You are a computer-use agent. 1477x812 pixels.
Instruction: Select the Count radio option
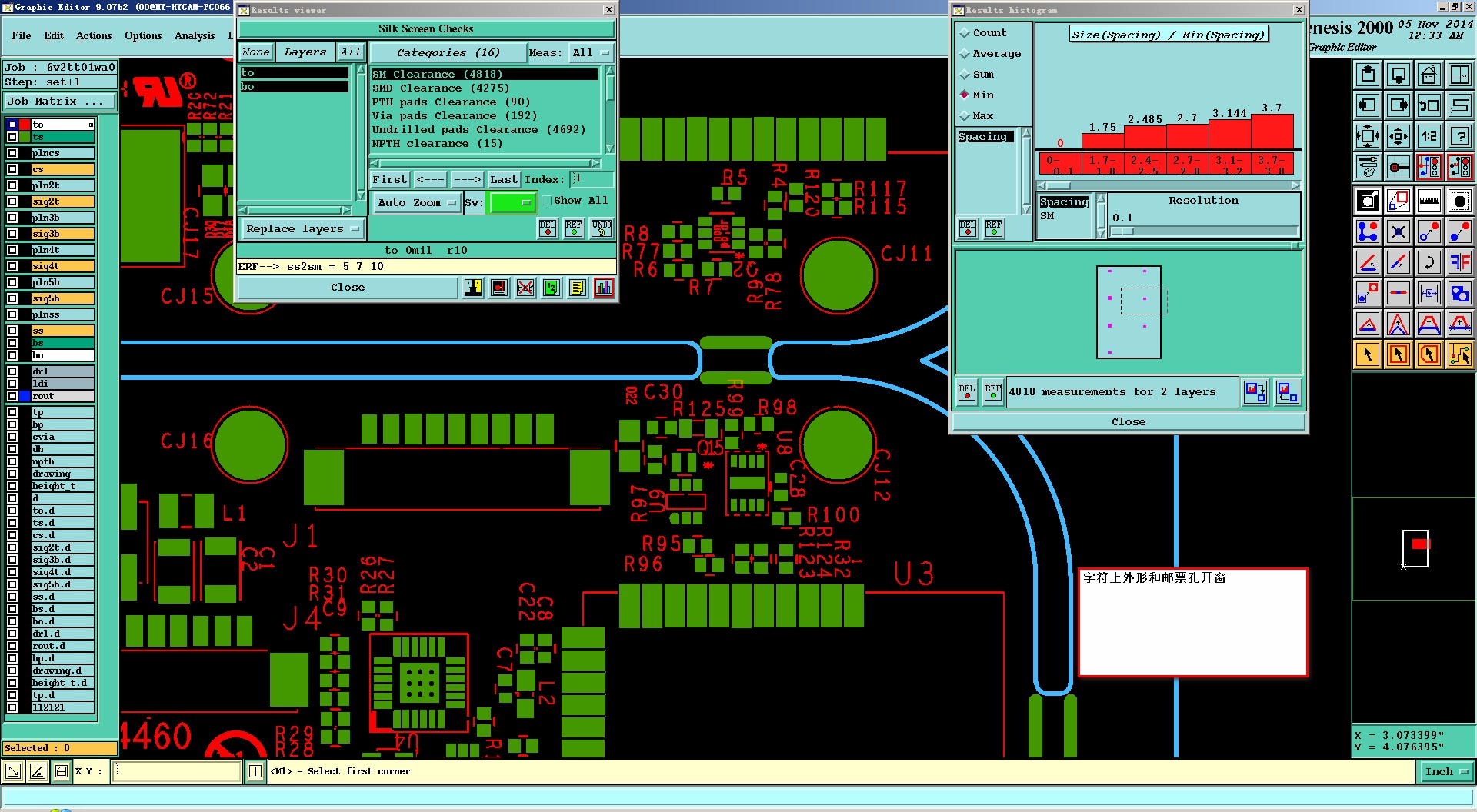[965, 33]
